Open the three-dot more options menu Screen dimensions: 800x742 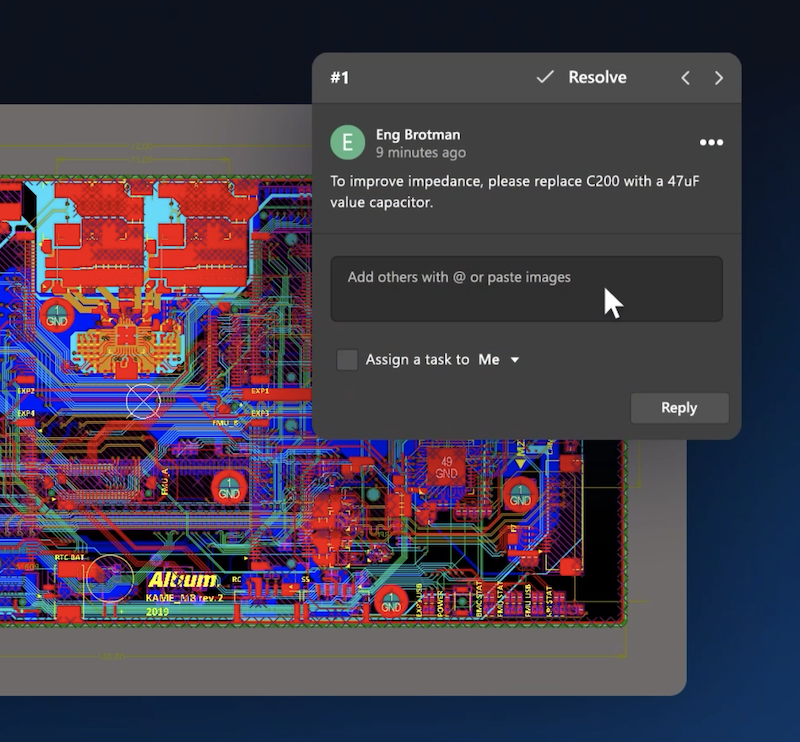click(711, 142)
